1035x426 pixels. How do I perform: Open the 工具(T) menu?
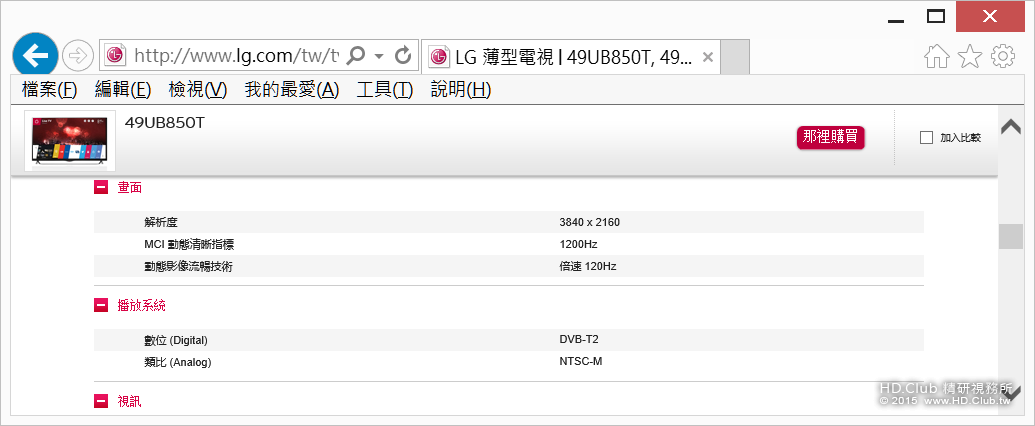tap(385, 90)
